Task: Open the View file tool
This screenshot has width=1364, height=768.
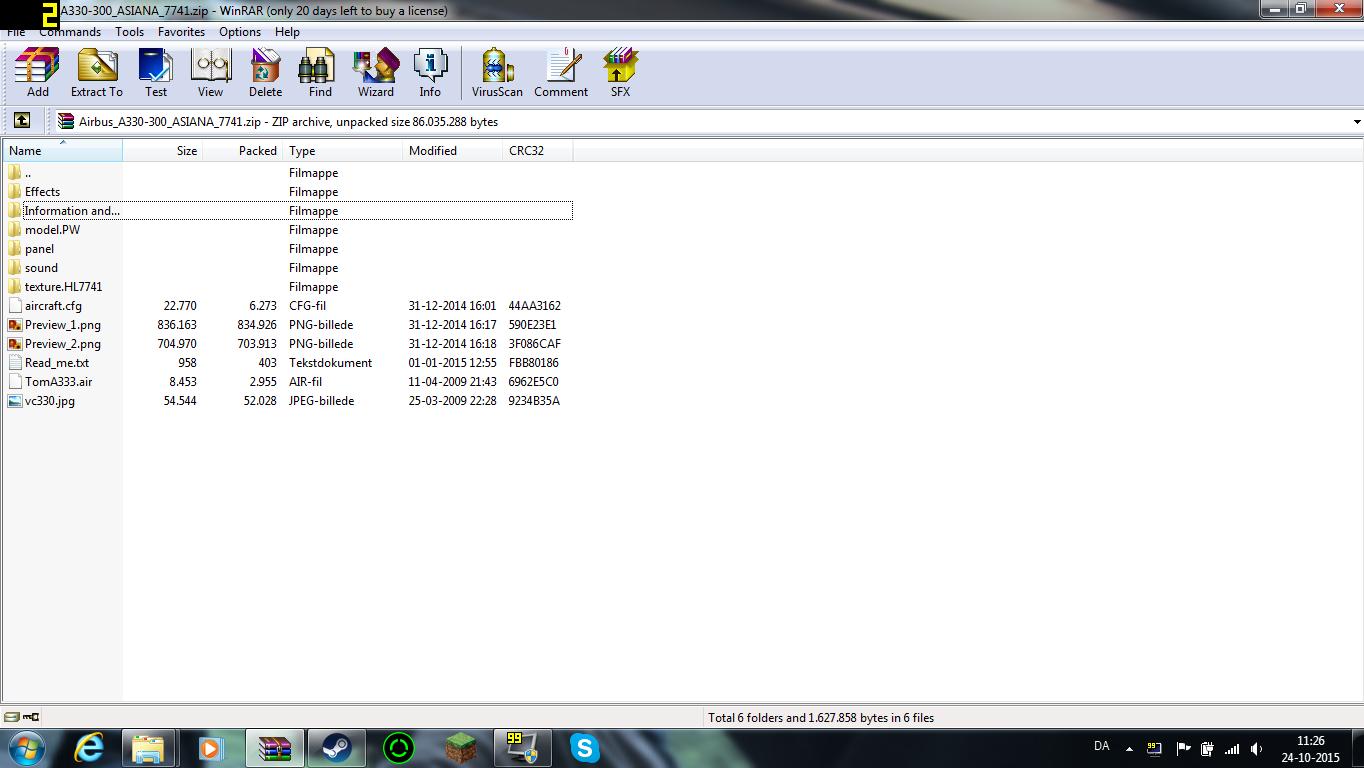Action: [x=210, y=73]
